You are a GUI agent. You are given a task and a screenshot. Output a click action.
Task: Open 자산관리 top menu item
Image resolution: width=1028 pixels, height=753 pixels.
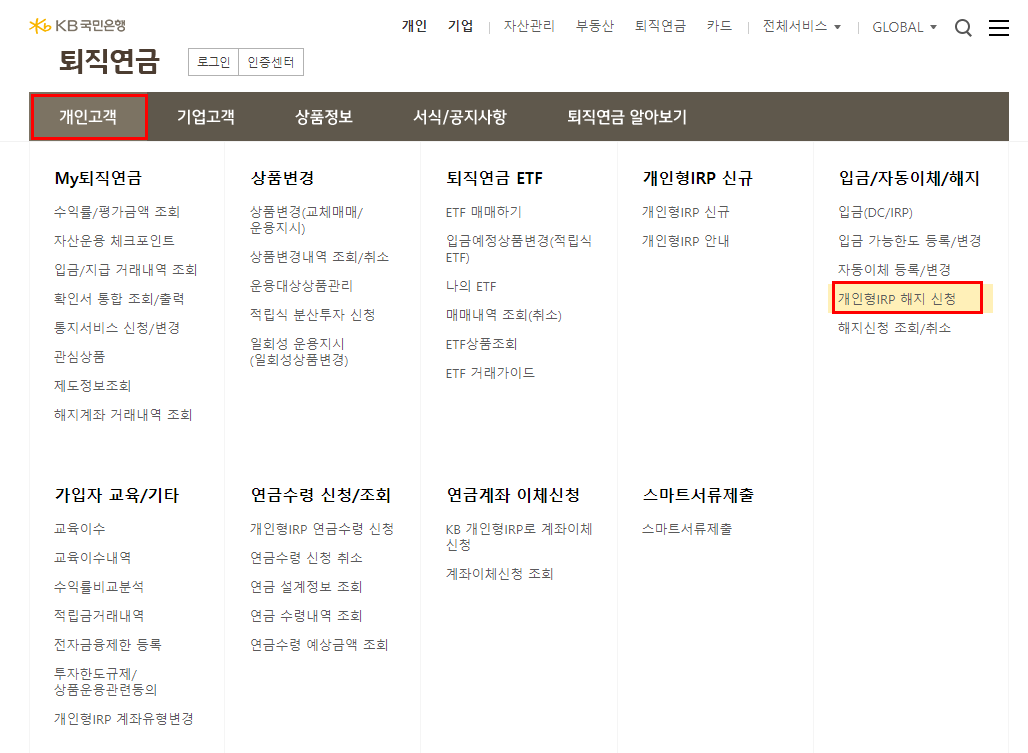pos(528,26)
